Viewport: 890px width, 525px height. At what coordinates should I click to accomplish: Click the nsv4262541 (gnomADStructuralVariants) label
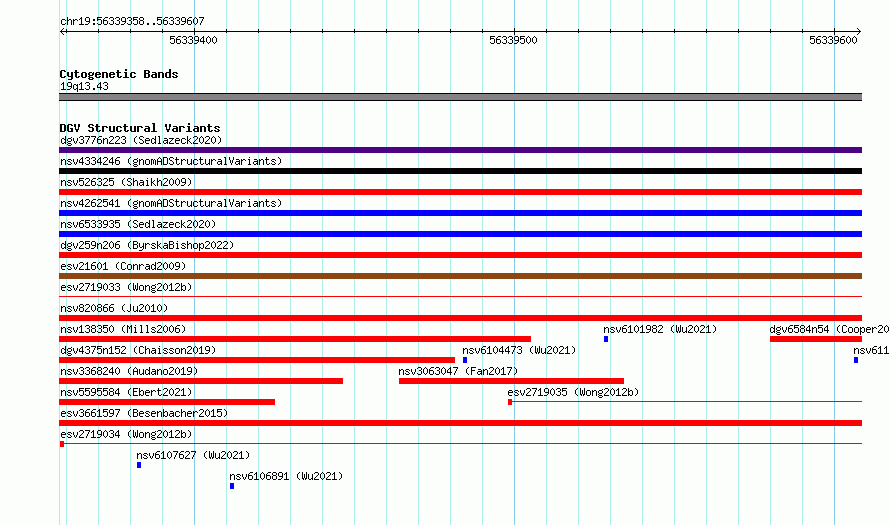coord(171,203)
